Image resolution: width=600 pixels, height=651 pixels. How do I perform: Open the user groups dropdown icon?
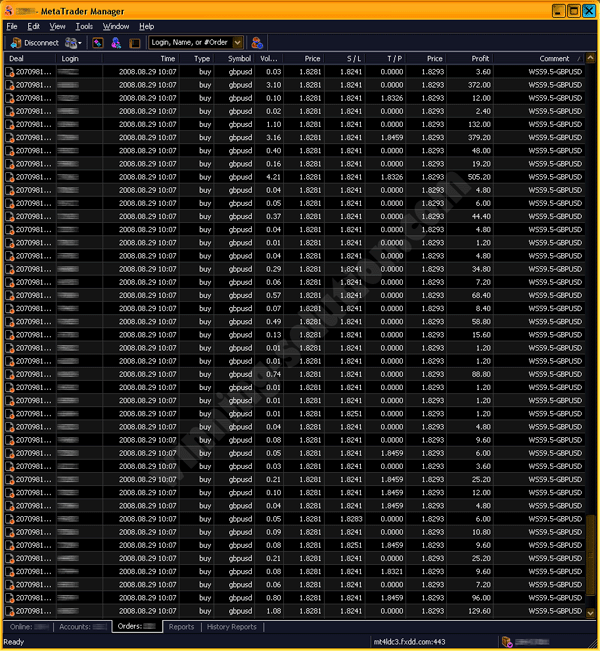pyautogui.click(x=74, y=43)
